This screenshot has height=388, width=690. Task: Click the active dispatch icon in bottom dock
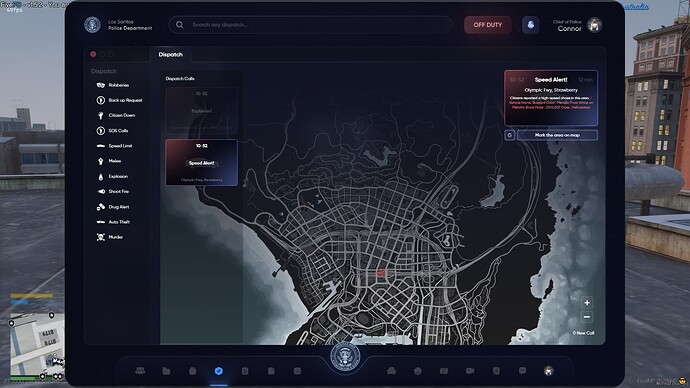(219, 371)
